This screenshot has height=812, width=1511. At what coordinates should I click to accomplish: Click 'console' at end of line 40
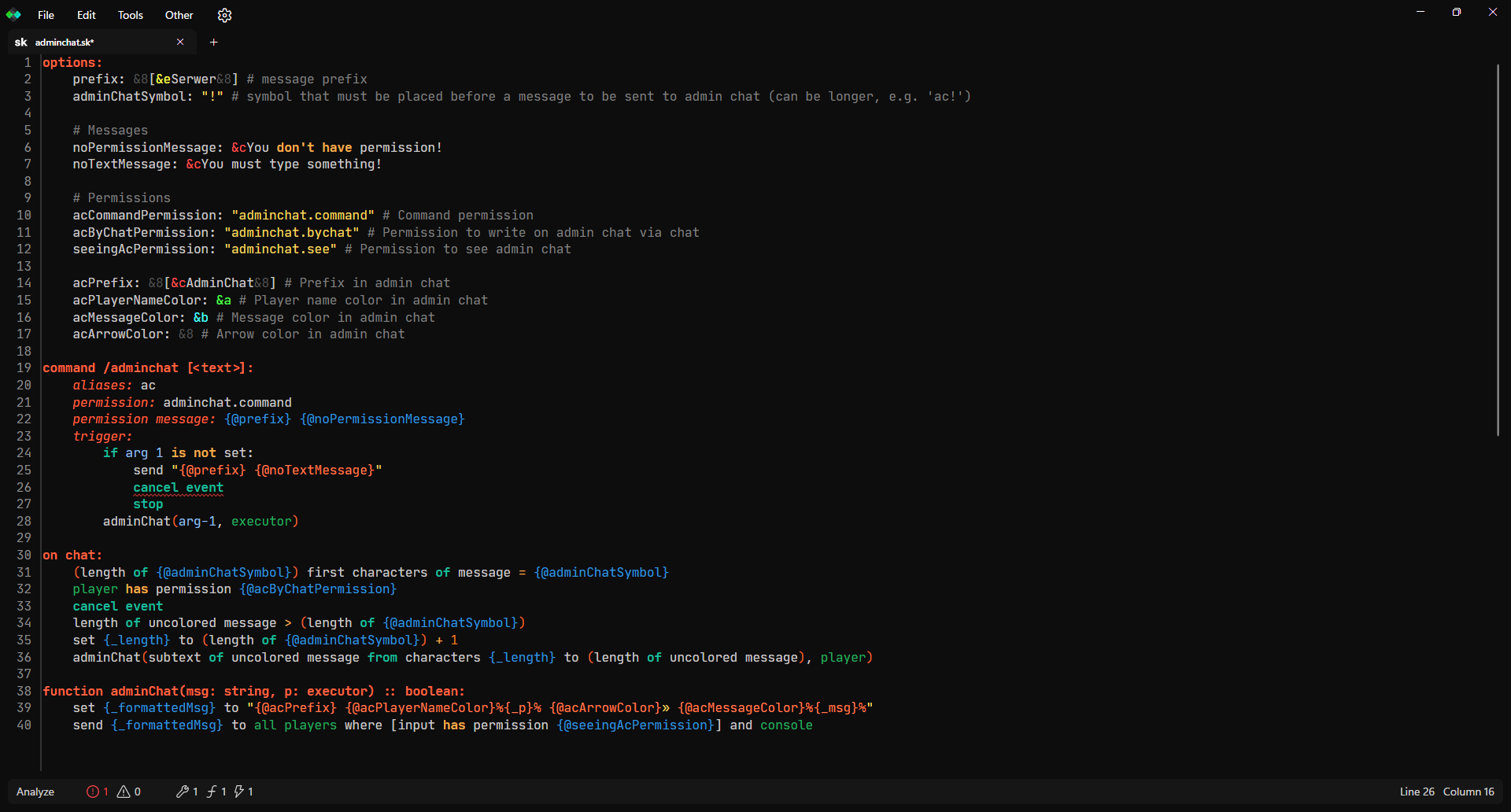tap(786, 725)
